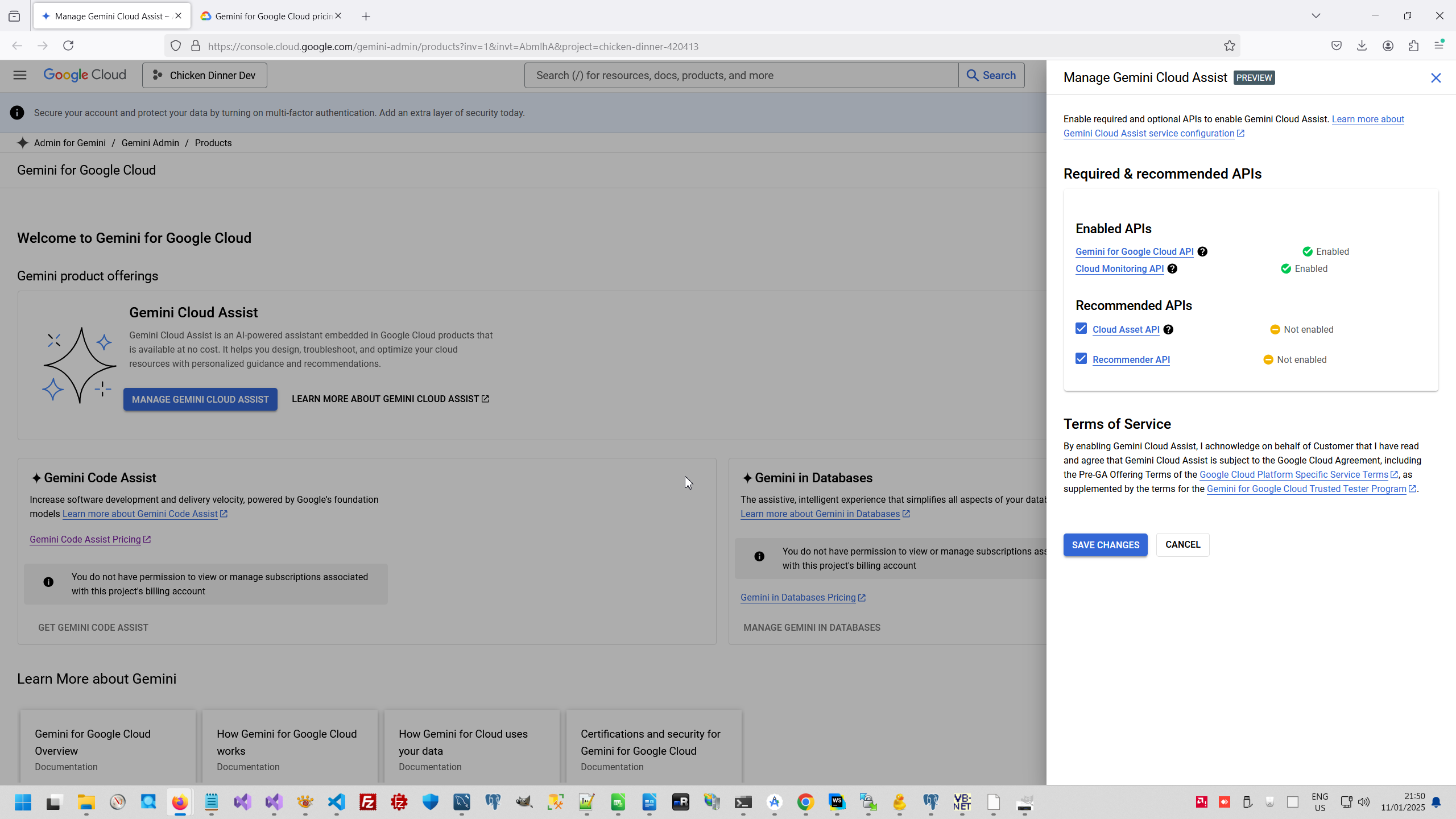Go to Gemini Admin in the breadcrumb
This screenshot has height=819, width=1456.
(150, 143)
